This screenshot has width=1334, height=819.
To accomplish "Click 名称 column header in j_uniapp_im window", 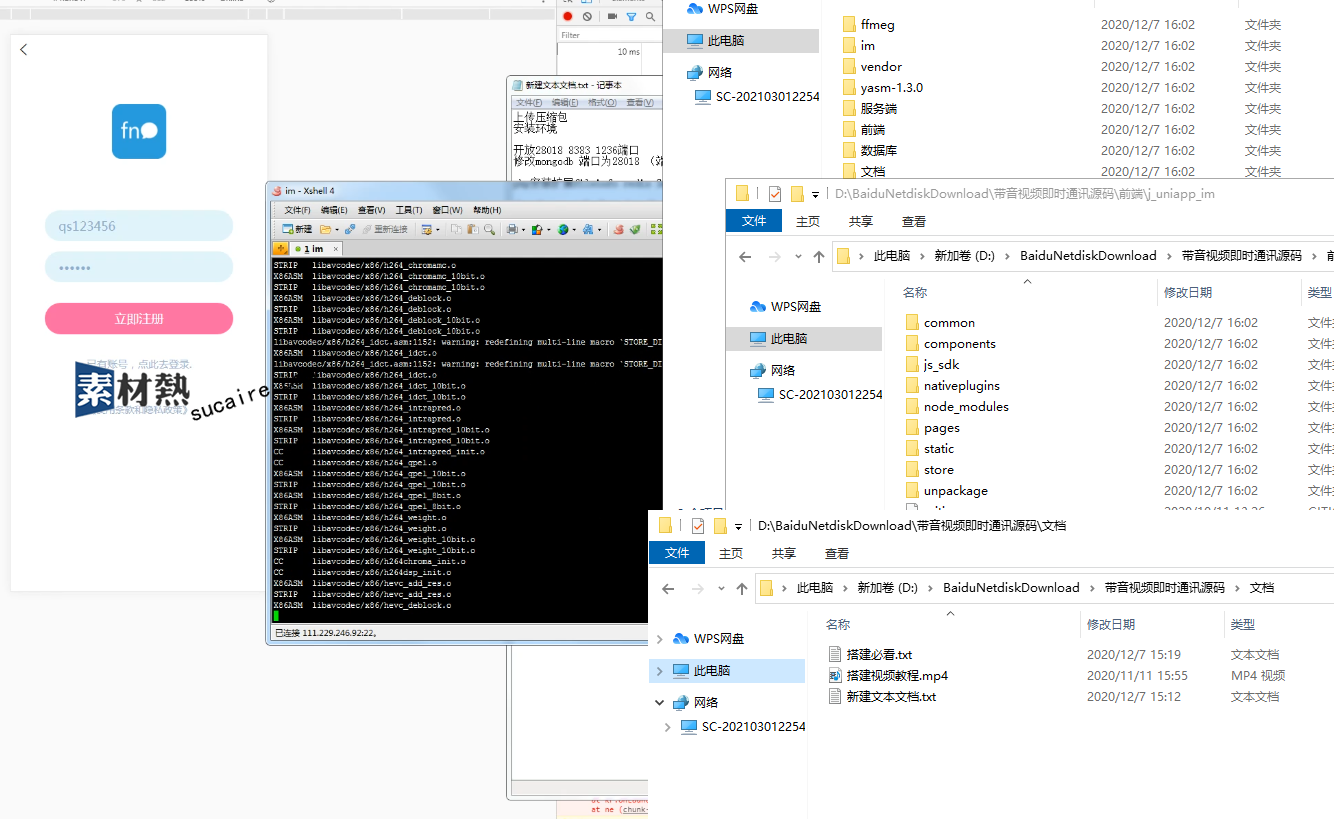I will pyautogui.click(x=915, y=292).
